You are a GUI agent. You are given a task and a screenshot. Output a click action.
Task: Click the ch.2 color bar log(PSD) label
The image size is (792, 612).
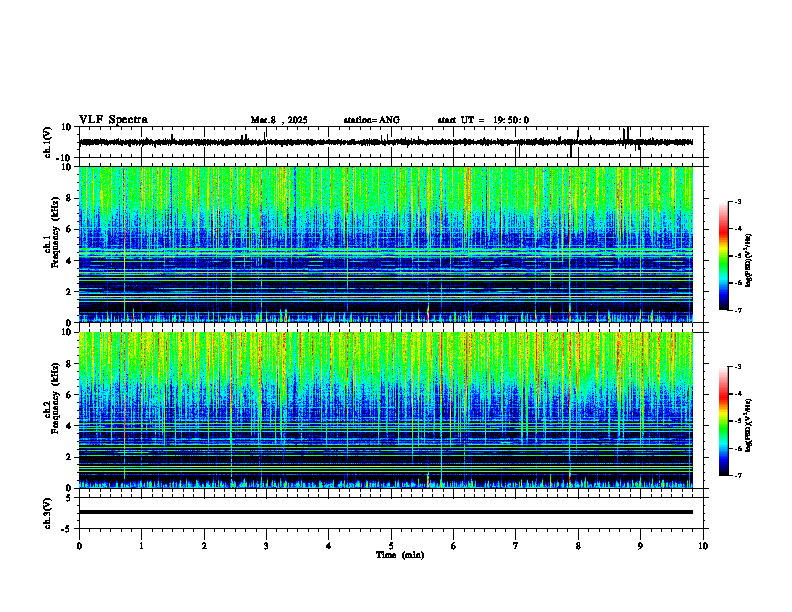click(x=749, y=425)
